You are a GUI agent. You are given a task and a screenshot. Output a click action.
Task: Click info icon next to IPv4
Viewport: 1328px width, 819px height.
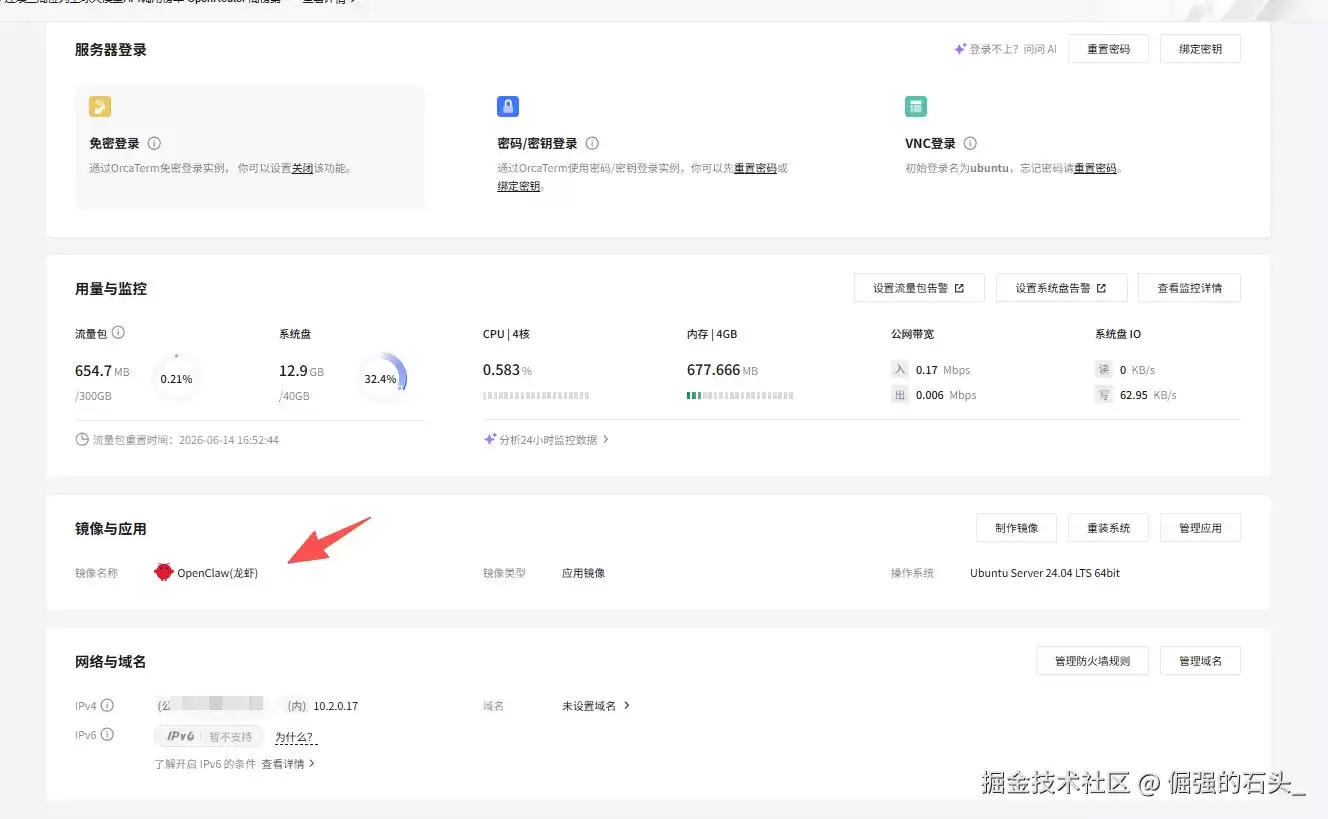pos(107,705)
